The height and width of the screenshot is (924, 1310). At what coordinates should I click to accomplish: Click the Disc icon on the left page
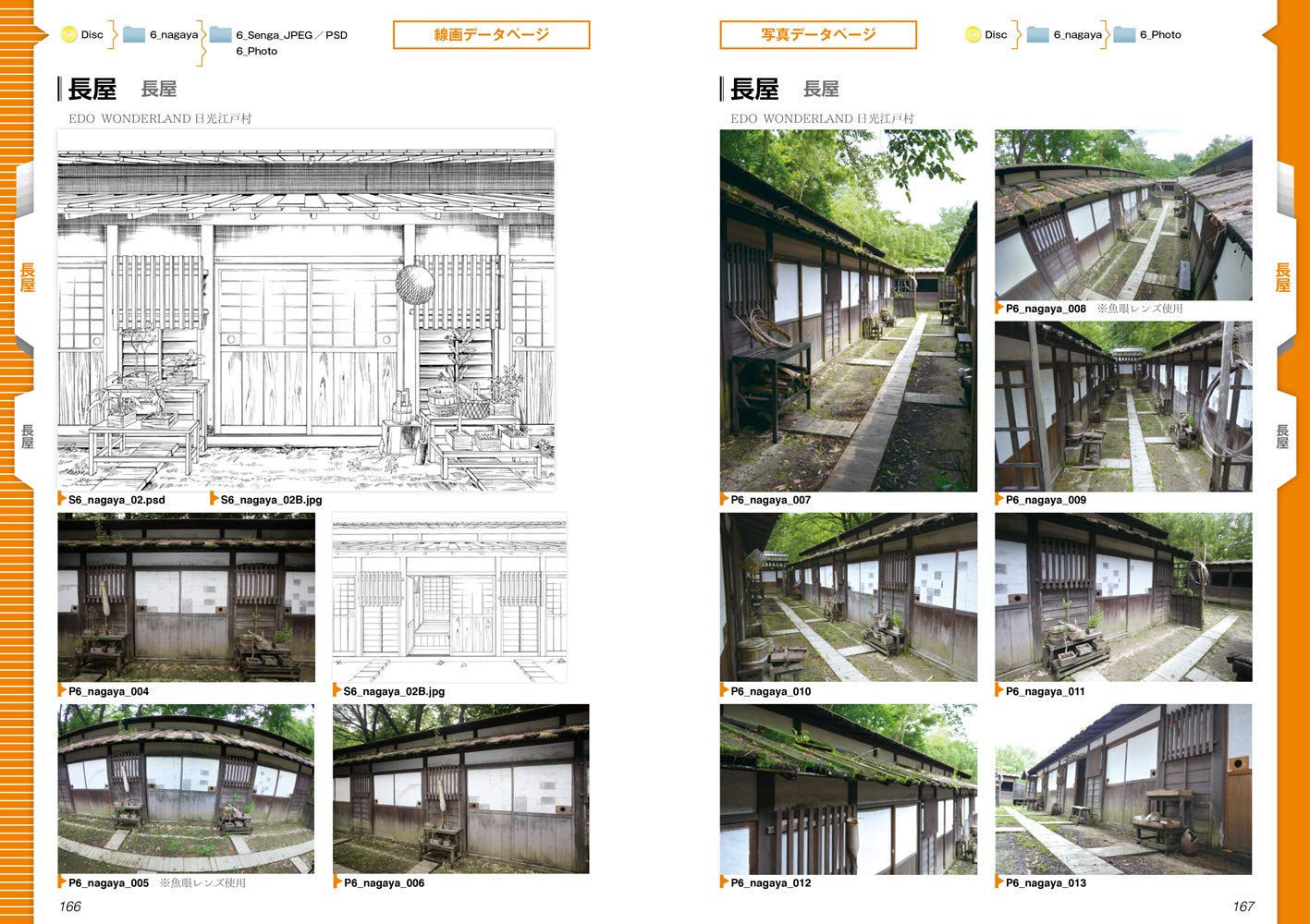(x=69, y=35)
